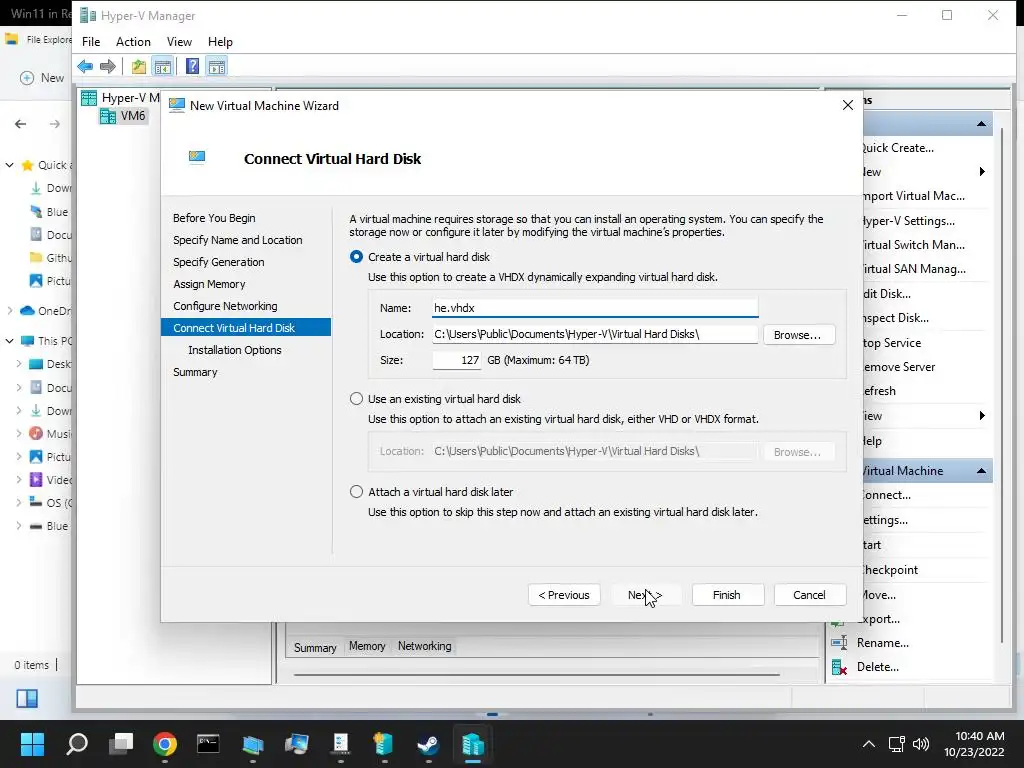Select the Hyper-V Manager root node icon
1024x768 pixels.
(89, 98)
